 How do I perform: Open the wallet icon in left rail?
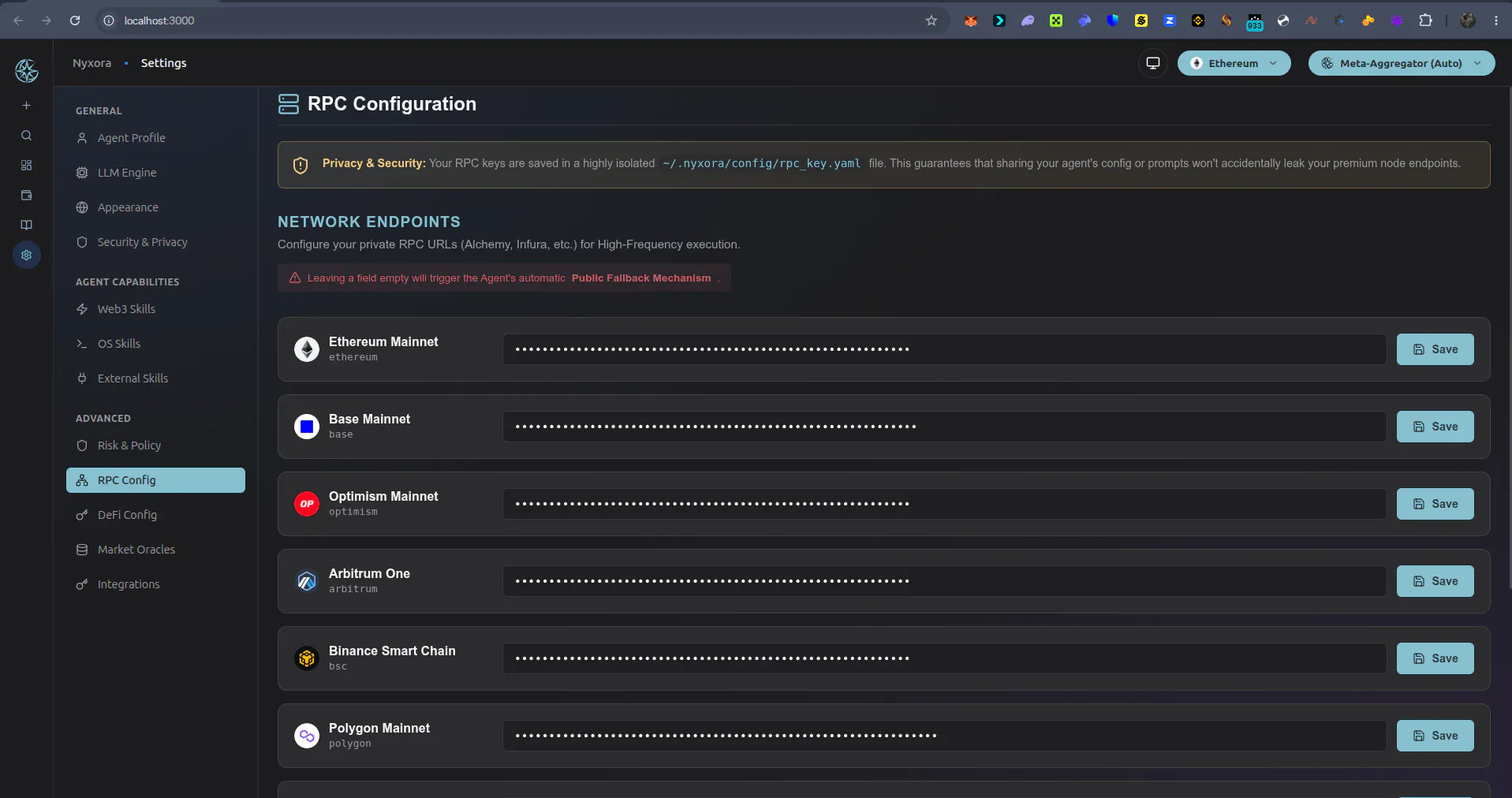(26, 195)
